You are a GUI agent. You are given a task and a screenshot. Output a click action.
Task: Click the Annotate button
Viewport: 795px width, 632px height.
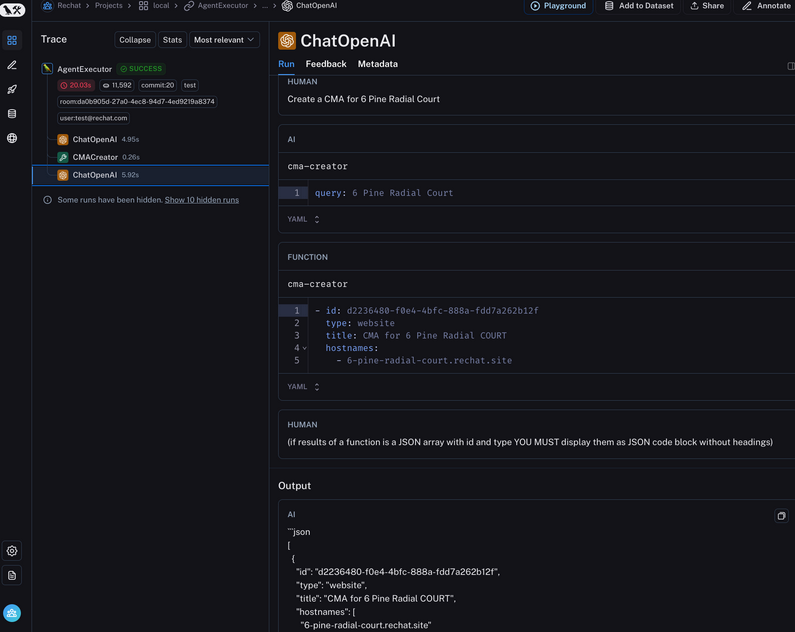tap(766, 6)
